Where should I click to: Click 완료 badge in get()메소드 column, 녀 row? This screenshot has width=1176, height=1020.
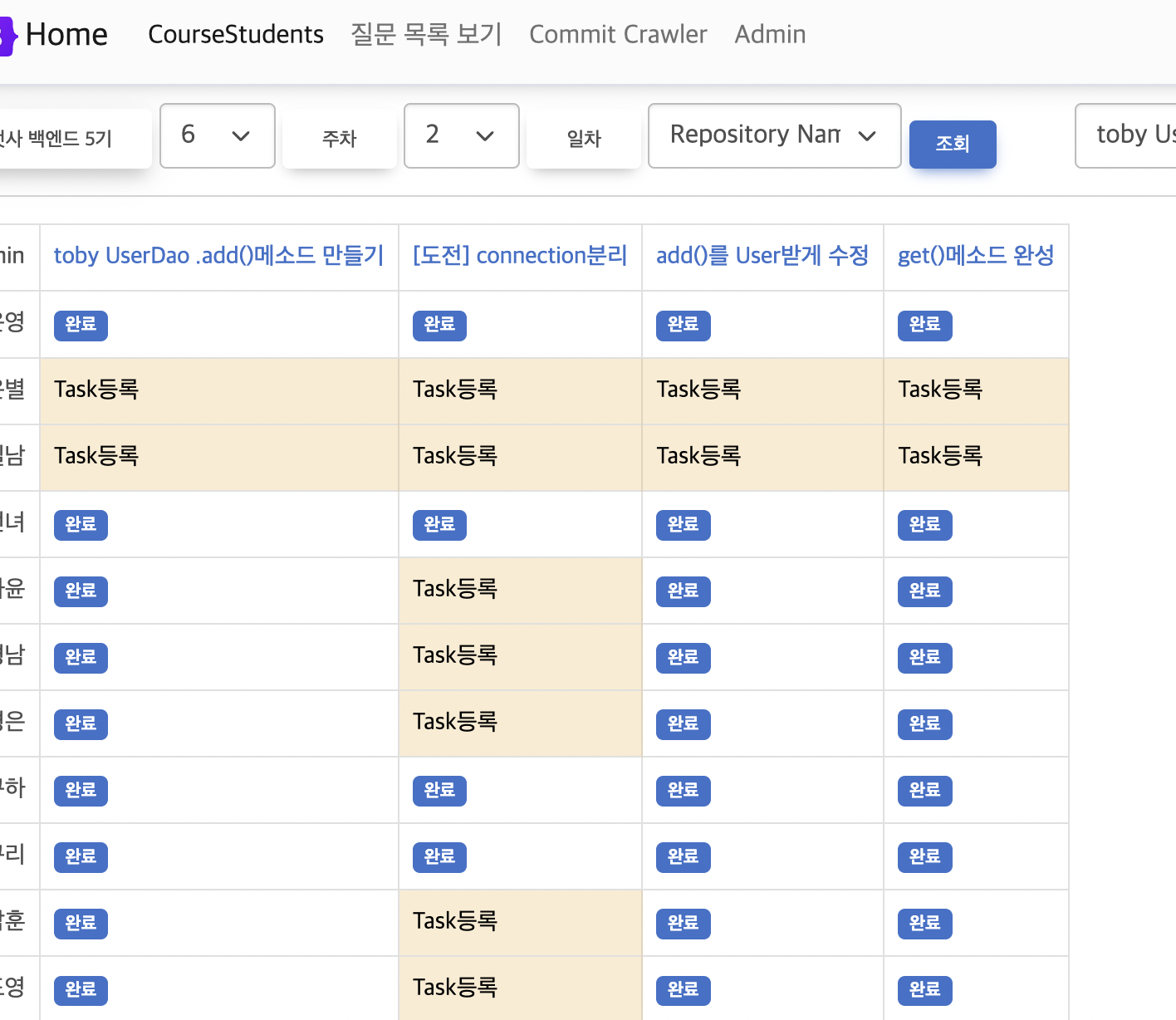924,525
